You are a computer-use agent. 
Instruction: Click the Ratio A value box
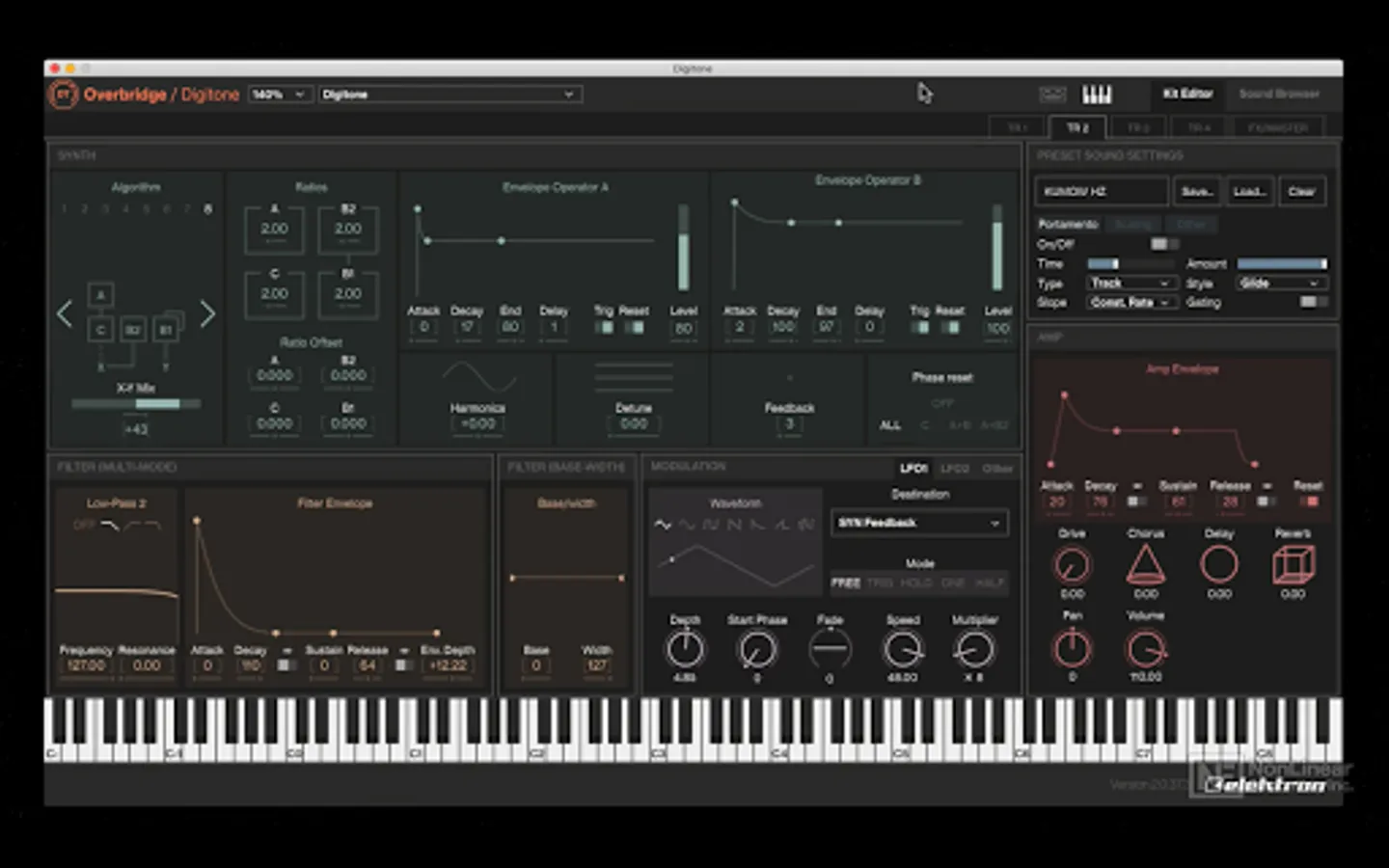pos(274,230)
